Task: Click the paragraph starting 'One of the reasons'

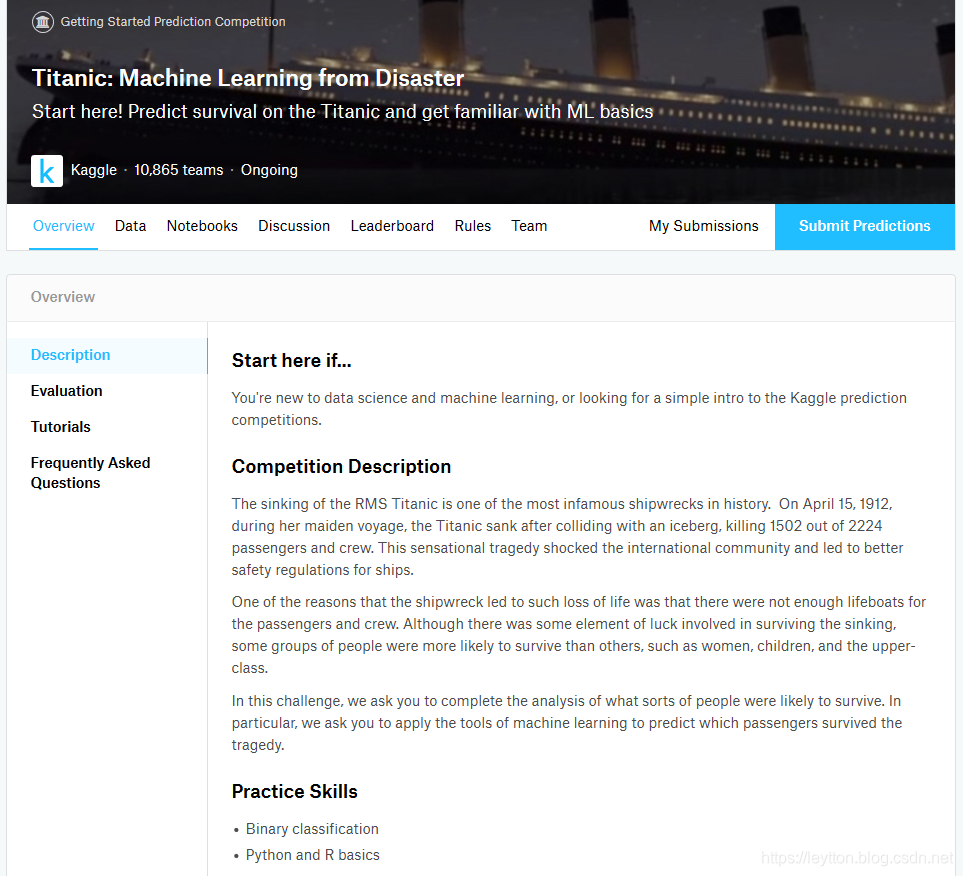Action: pyautogui.click(x=579, y=635)
